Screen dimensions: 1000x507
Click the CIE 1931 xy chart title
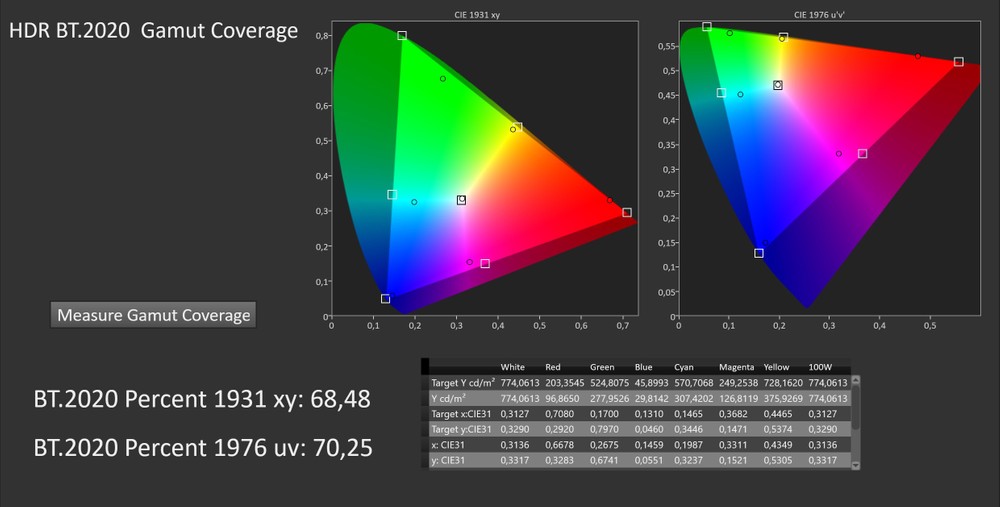pyautogui.click(x=477, y=15)
